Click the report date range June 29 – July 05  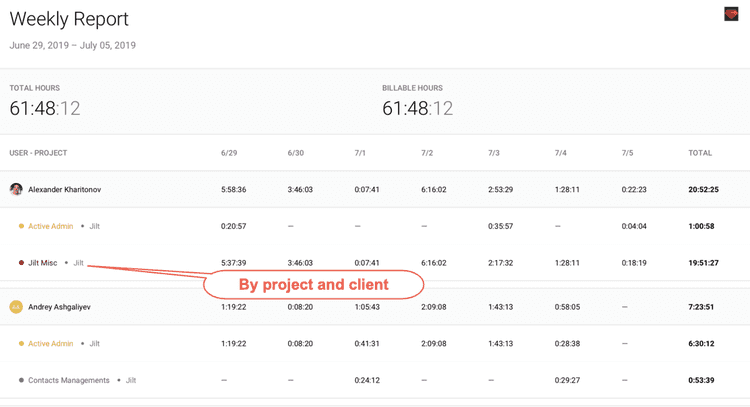(x=72, y=46)
